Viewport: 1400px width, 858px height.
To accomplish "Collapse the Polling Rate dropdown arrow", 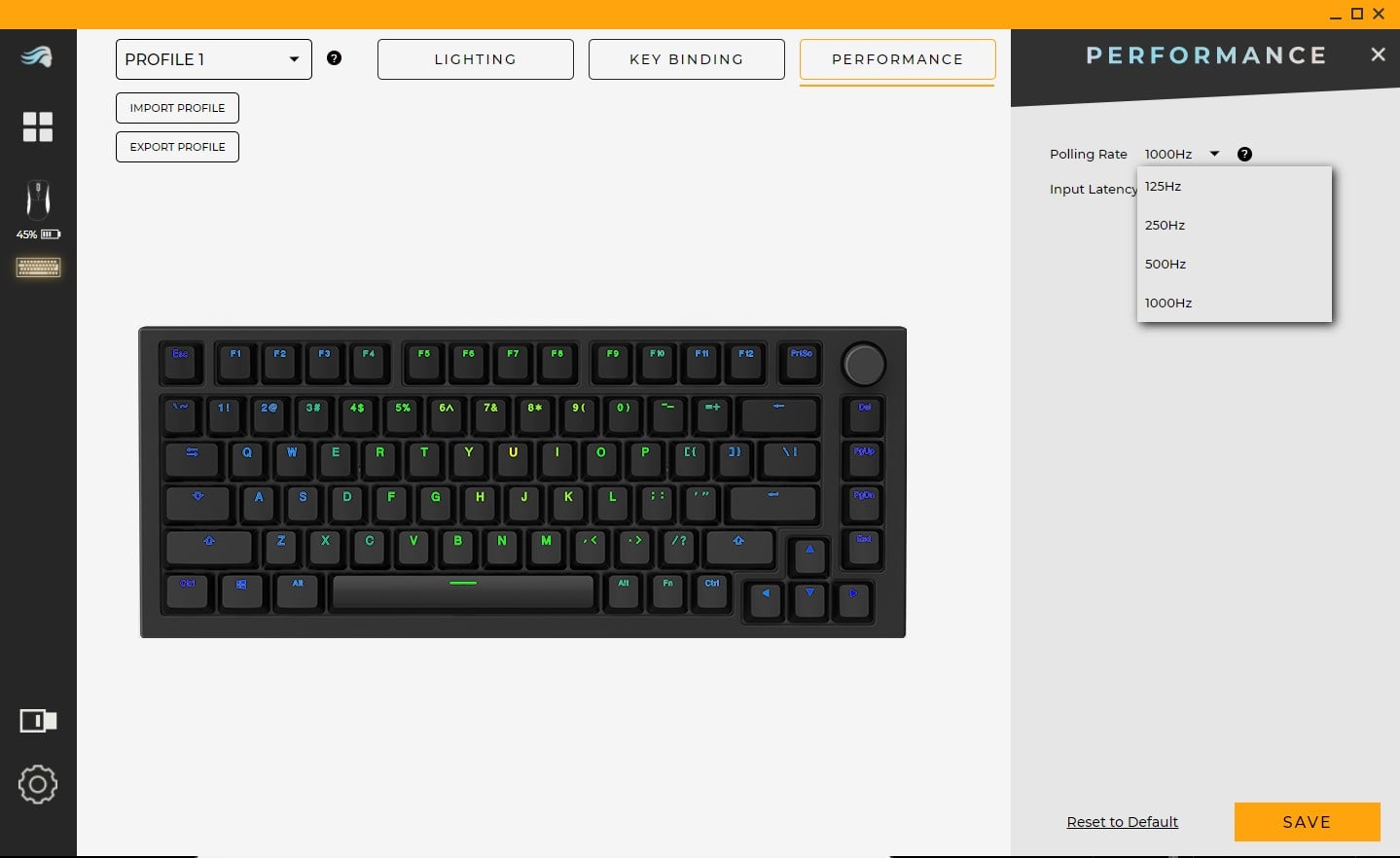I will (x=1214, y=154).
